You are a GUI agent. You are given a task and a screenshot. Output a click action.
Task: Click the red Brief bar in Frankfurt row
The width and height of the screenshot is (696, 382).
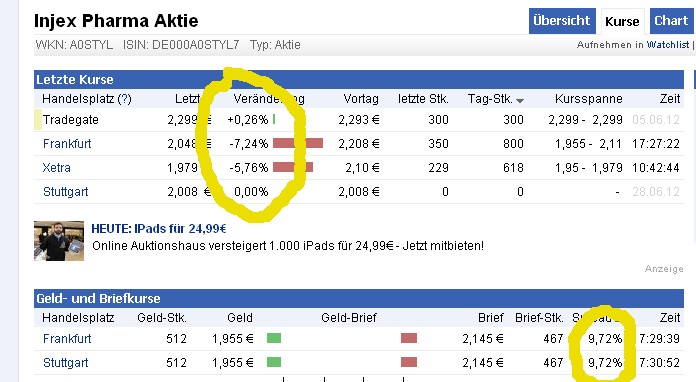[409, 339]
